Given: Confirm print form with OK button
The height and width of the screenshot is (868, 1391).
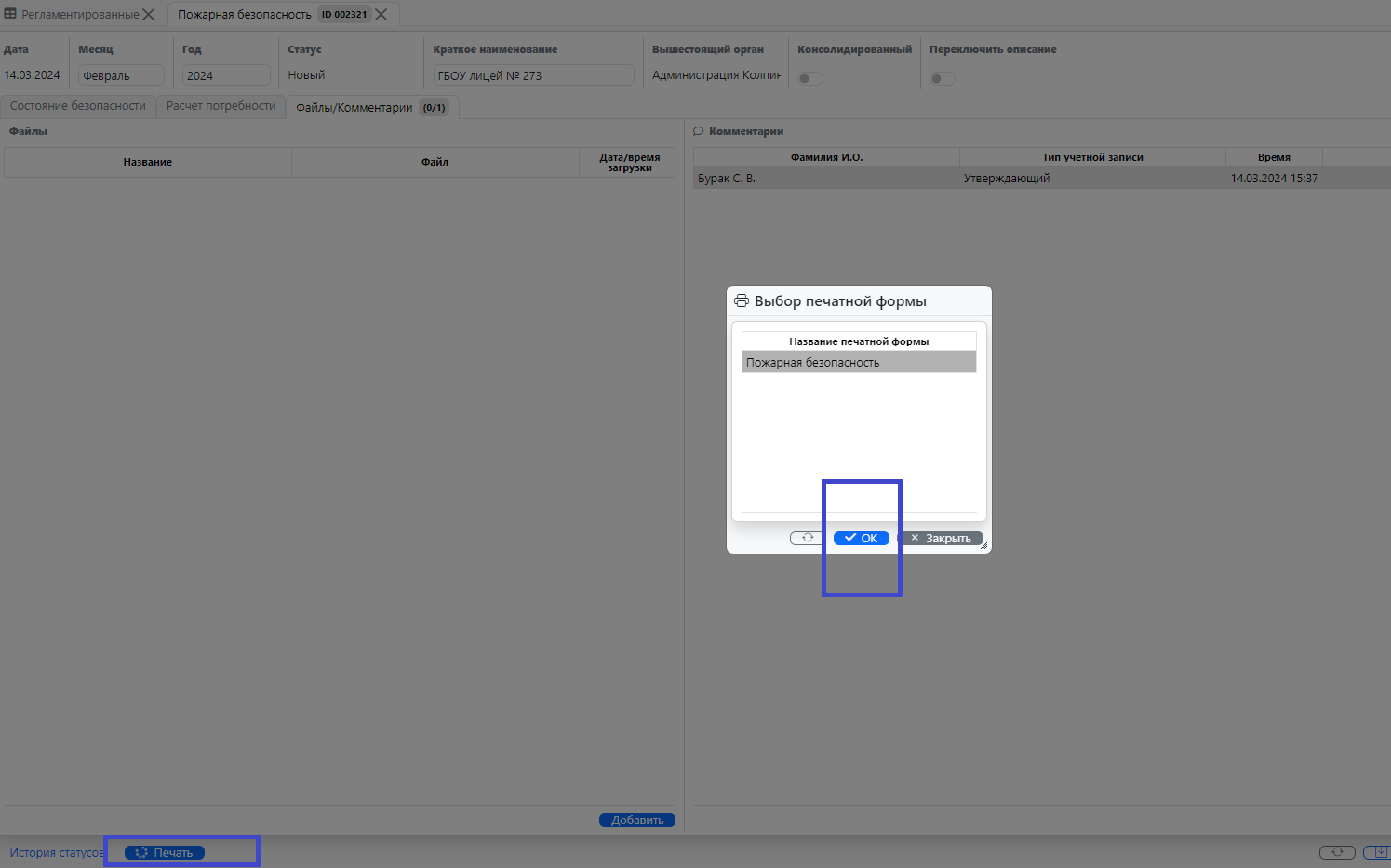Looking at the screenshot, I should 862,538.
